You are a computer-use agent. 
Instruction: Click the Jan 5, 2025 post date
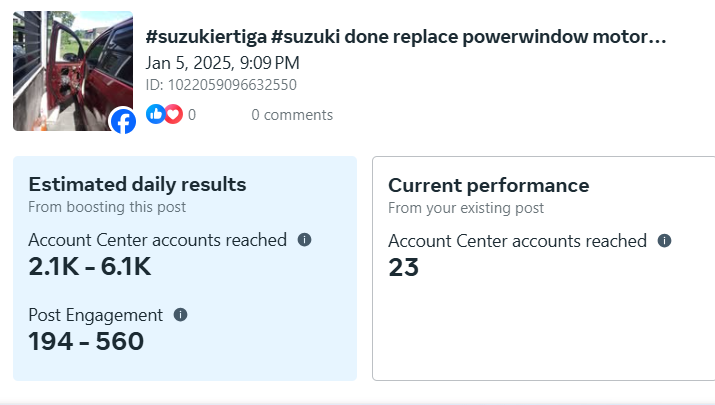pyautogui.click(x=222, y=63)
